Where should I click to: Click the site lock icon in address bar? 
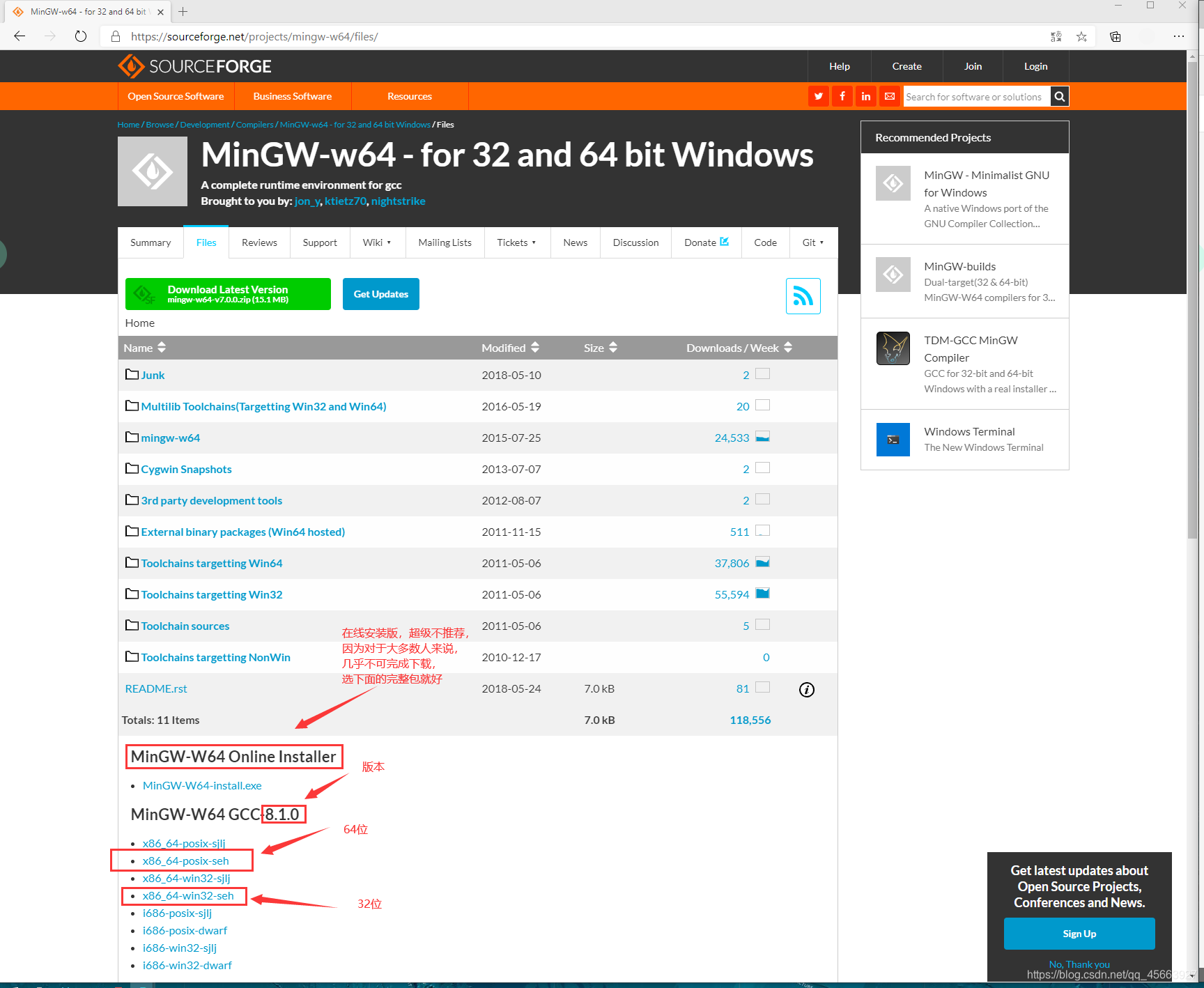[x=116, y=36]
